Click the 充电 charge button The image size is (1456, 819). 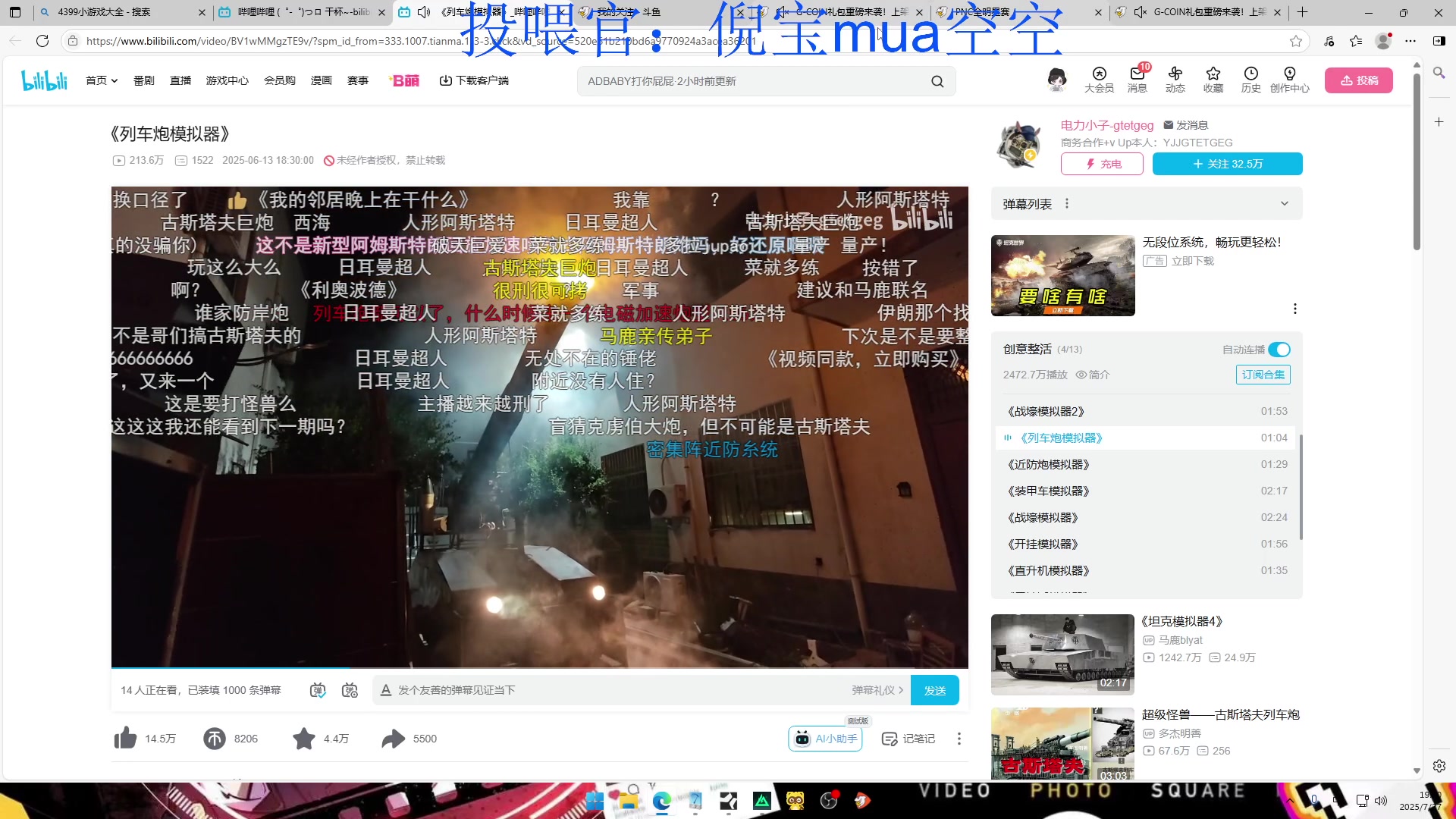tap(1102, 164)
